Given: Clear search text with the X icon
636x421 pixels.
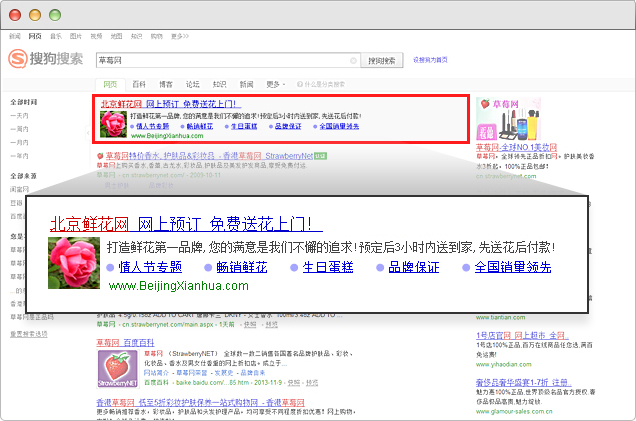Looking at the screenshot, I should [x=353, y=60].
